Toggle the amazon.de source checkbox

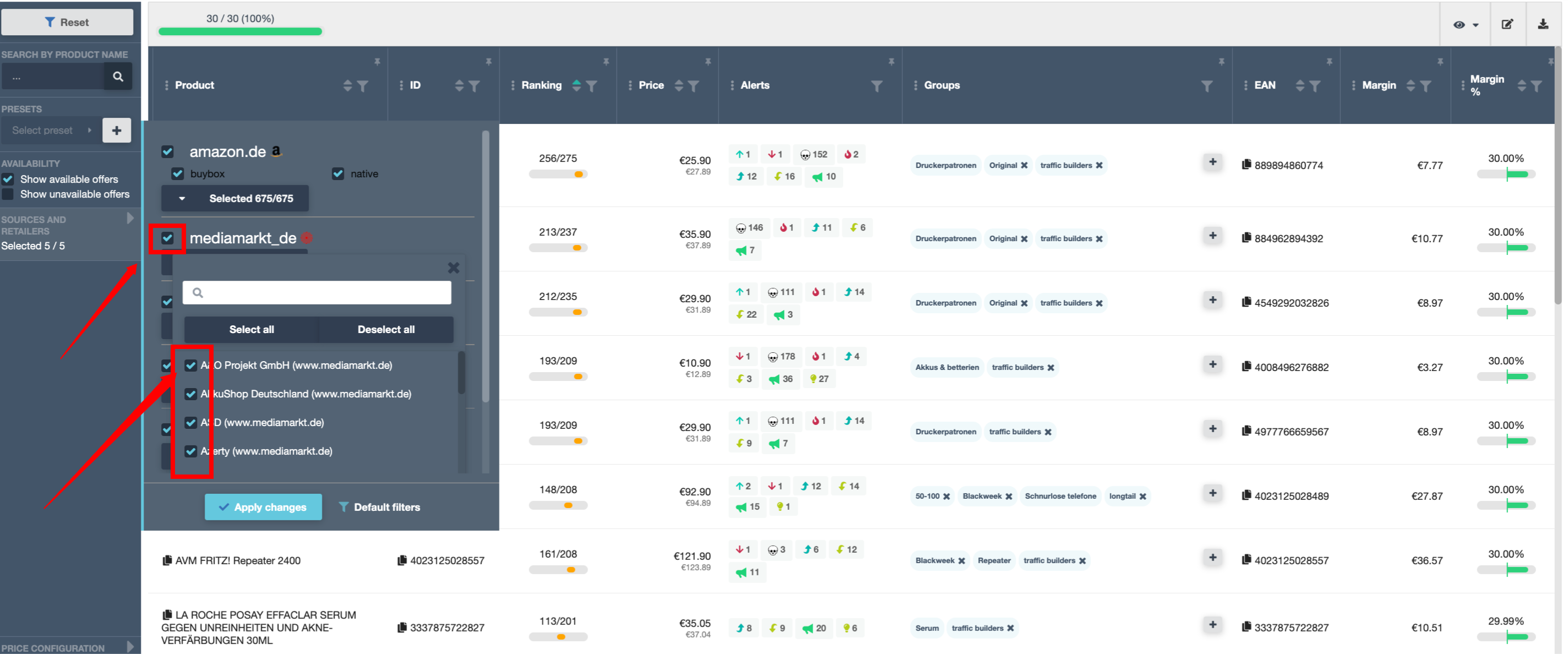click(x=167, y=151)
